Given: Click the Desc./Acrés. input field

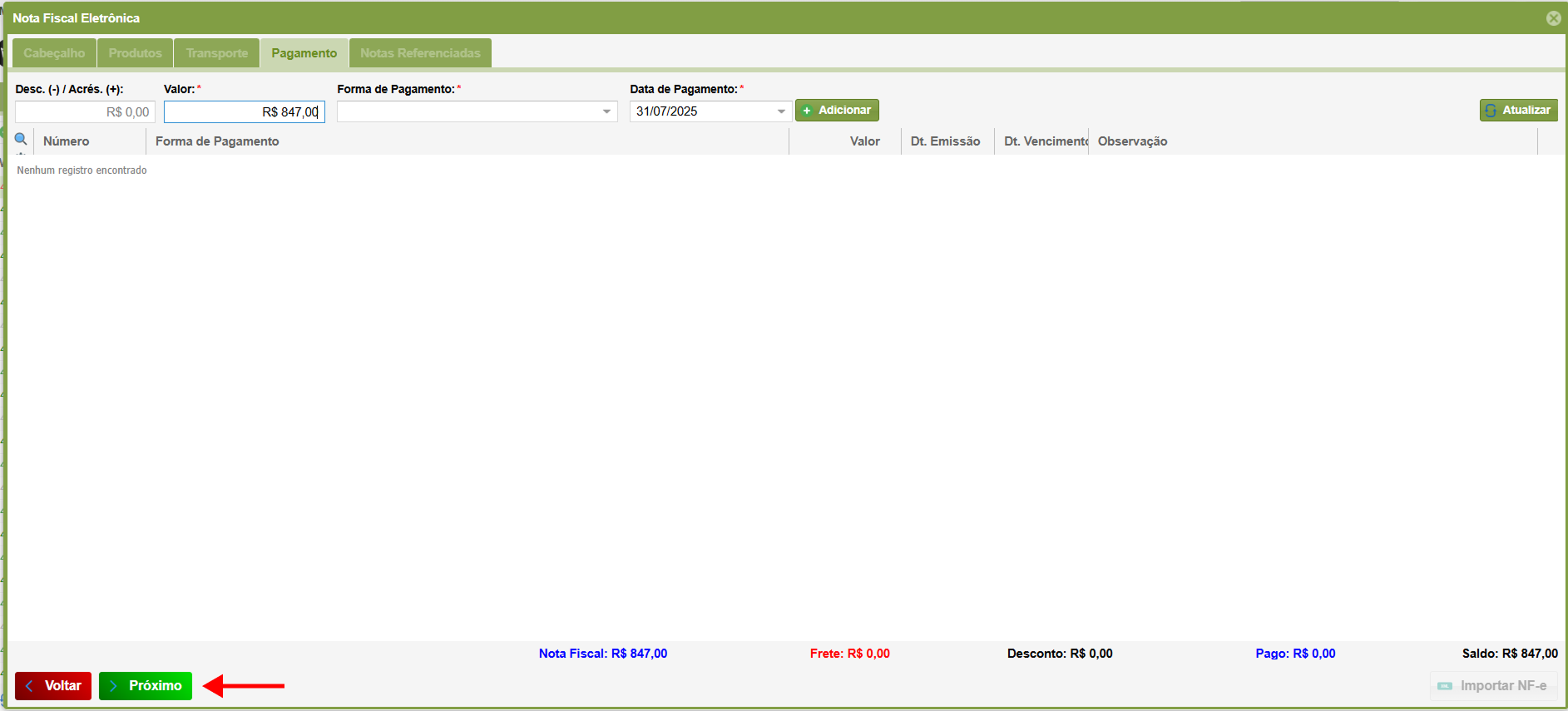Looking at the screenshot, I should pyautogui.click(x=85, y=112).
